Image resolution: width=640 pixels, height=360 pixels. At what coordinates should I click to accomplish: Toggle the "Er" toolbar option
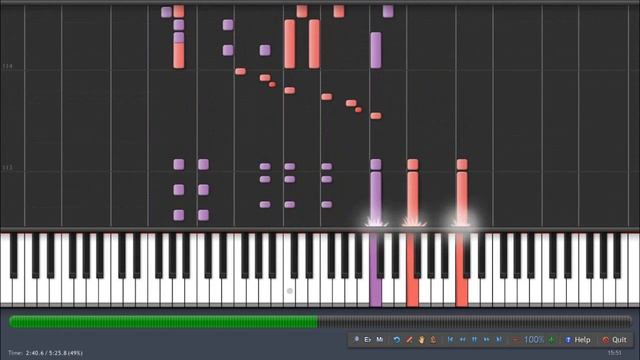368,340
